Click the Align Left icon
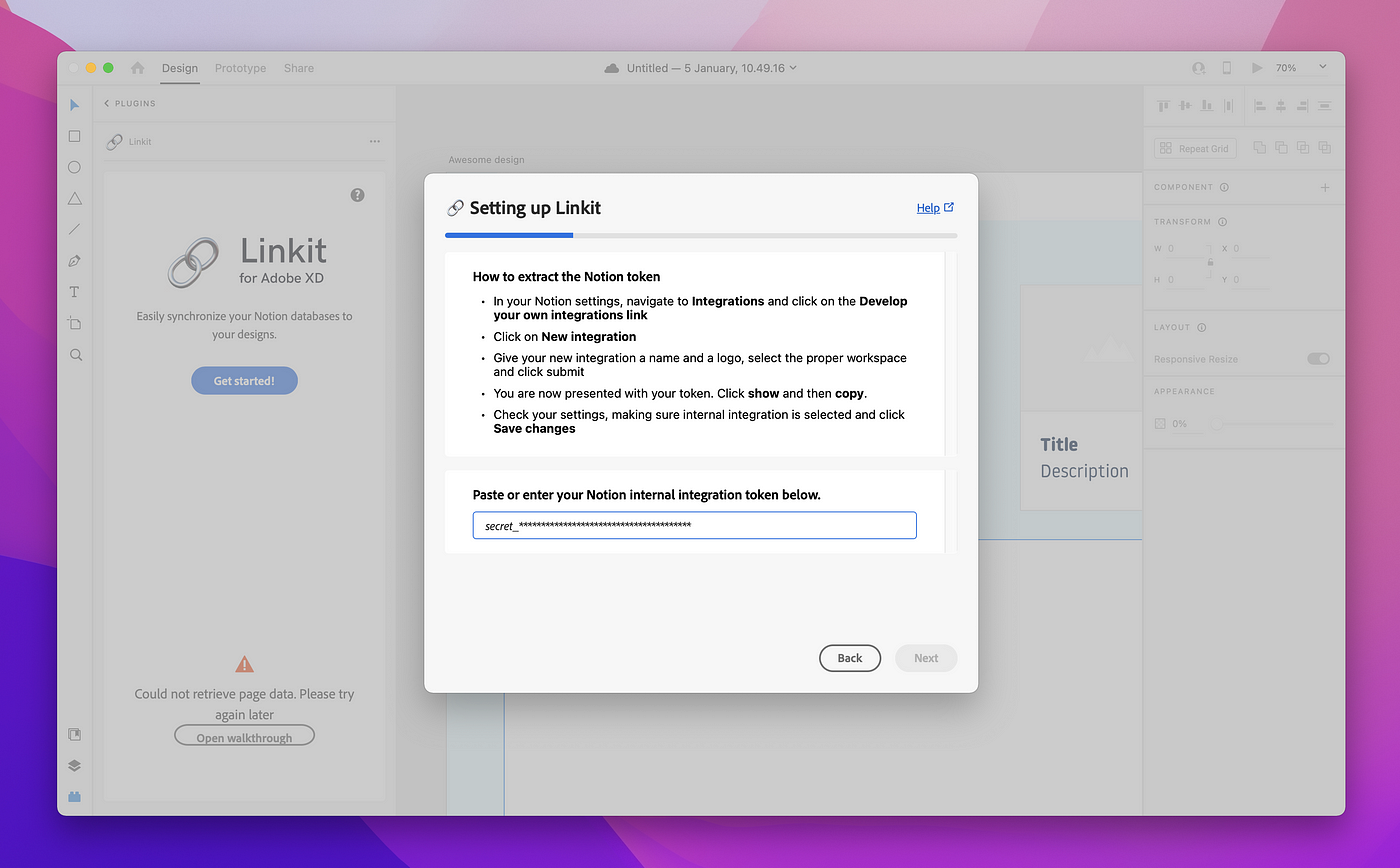Image resolution: width=1400 pixels, height=868 pixels. coord(1260,105)
